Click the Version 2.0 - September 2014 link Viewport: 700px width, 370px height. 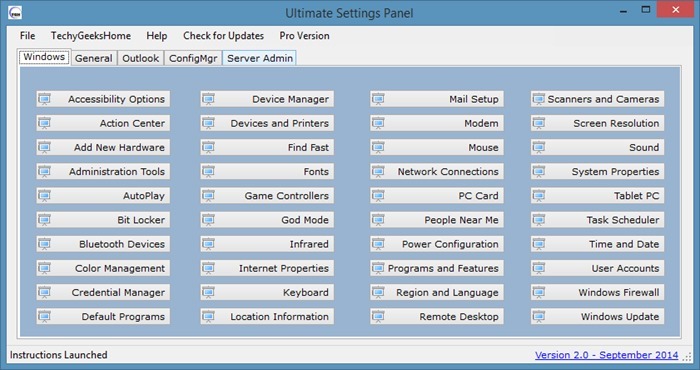point(607,355)
